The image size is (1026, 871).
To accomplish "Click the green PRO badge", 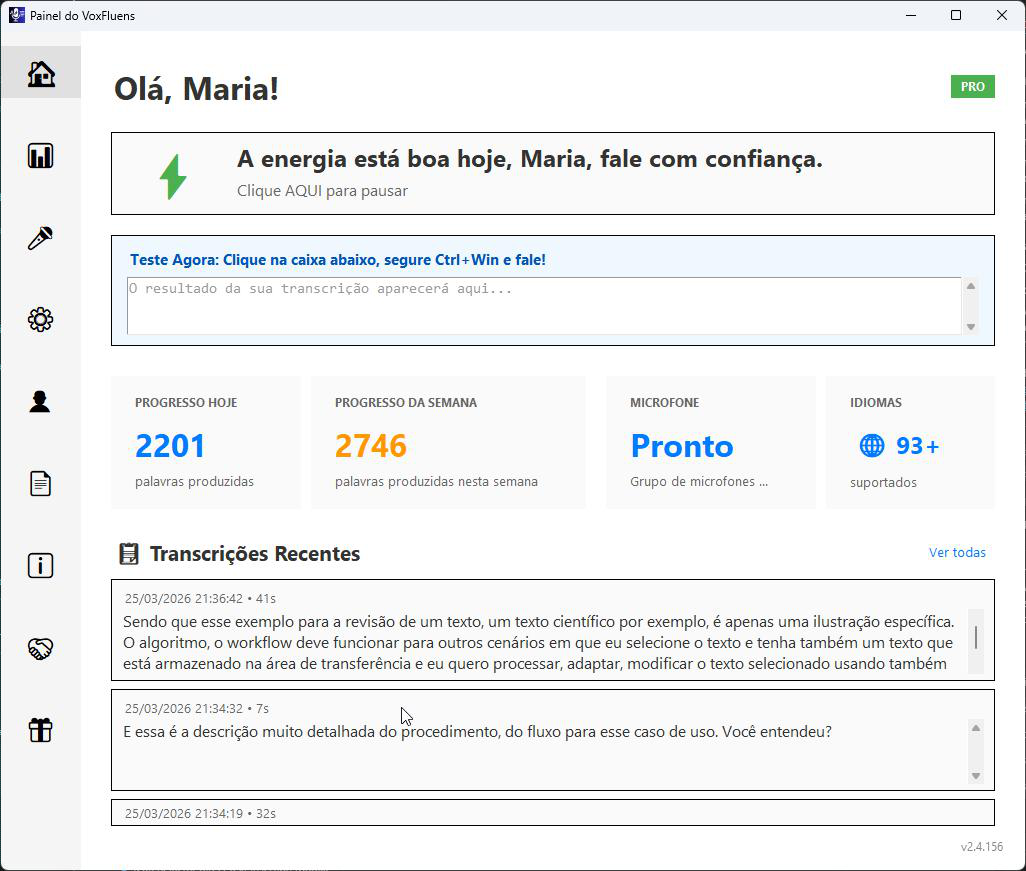I will [972, 87].
